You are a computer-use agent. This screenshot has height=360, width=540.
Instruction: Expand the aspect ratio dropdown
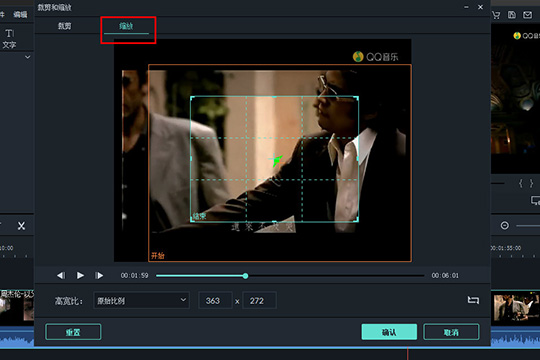point(141,300)
